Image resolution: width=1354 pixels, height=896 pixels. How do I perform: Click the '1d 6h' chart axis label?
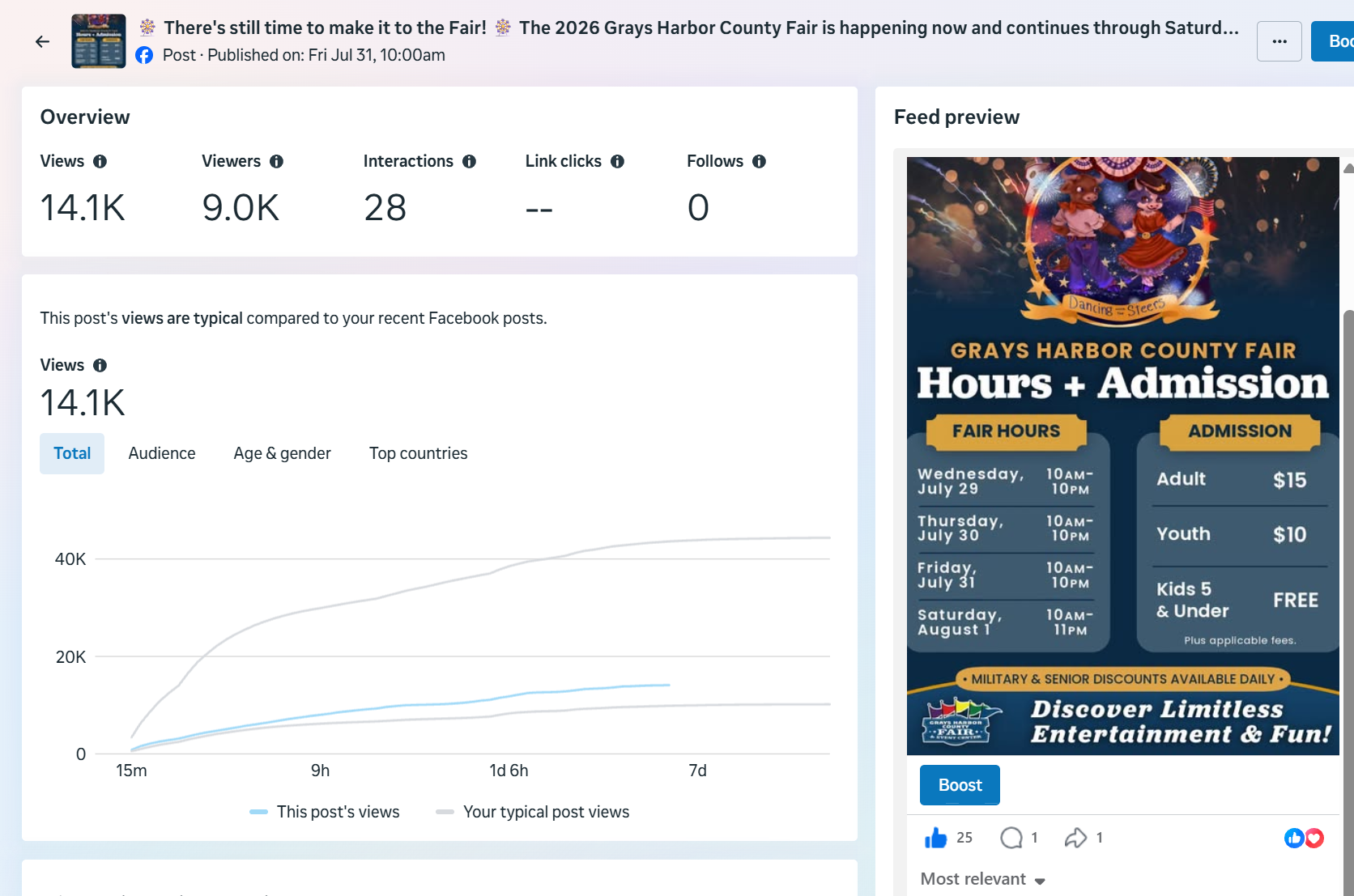(509, 771)
